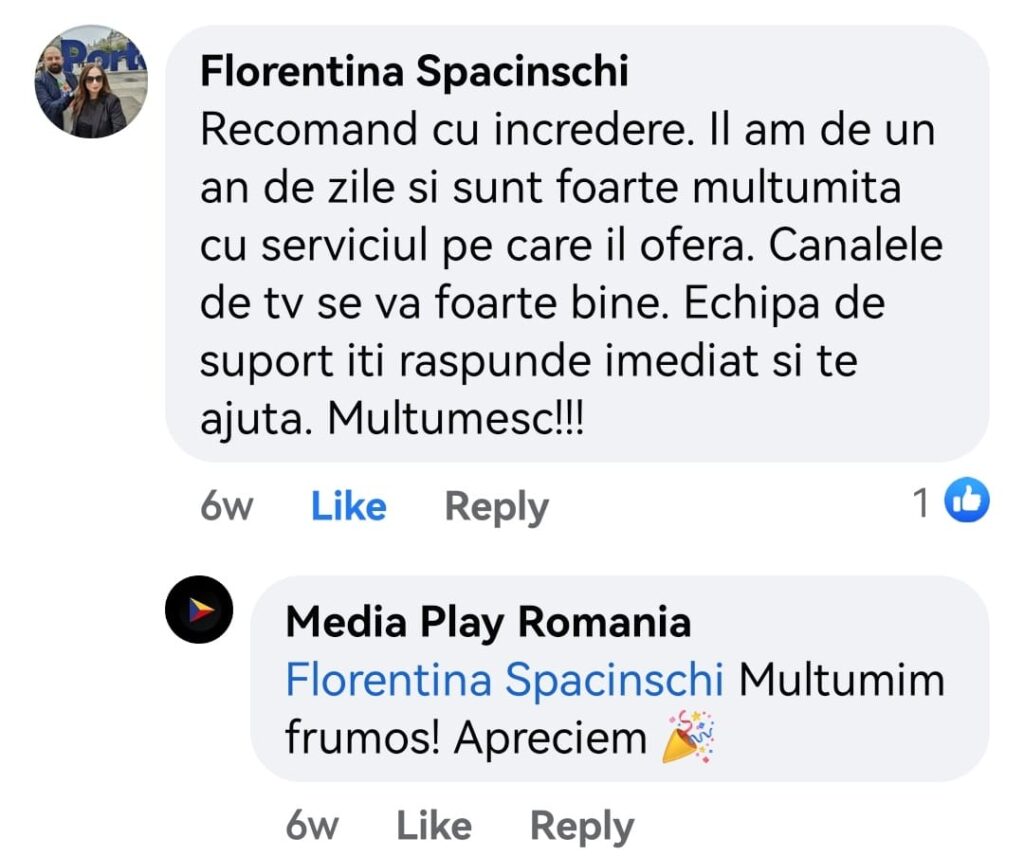Click the Media Play Romania page avatar
Viewport: 1024px width, 857px height.
[x=199, y=609]
